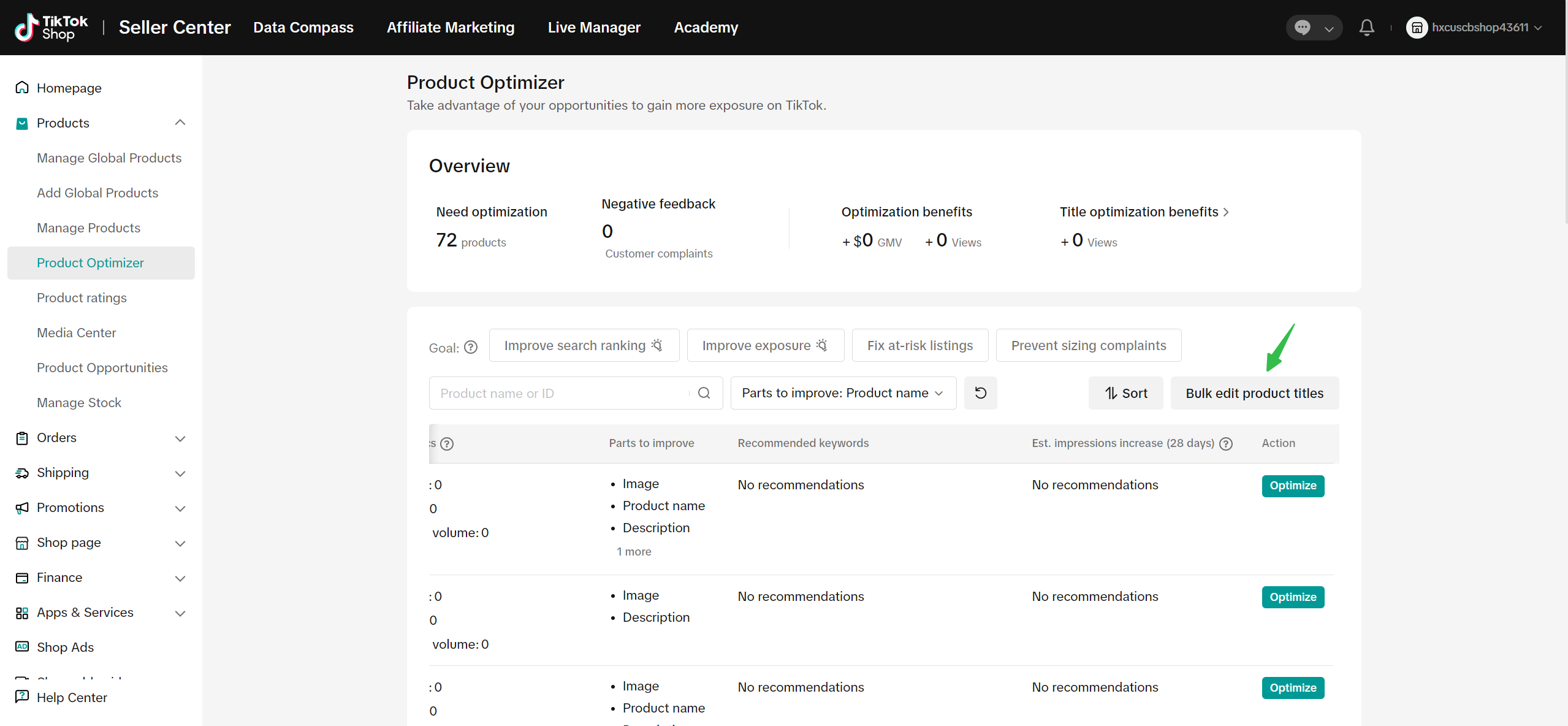Viewport: 1568px width, 726px height.
Task: Click the reset filters refresh icon
Action: click(980, 393)
